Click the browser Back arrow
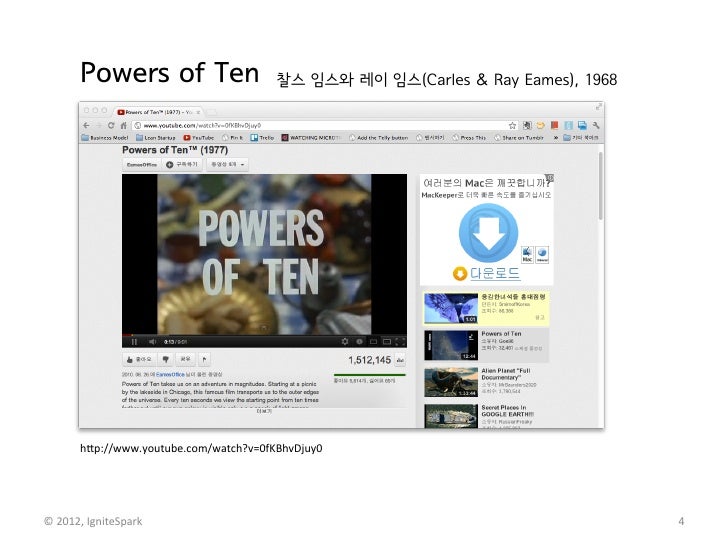The image size is (728, 546). point(86,125)
